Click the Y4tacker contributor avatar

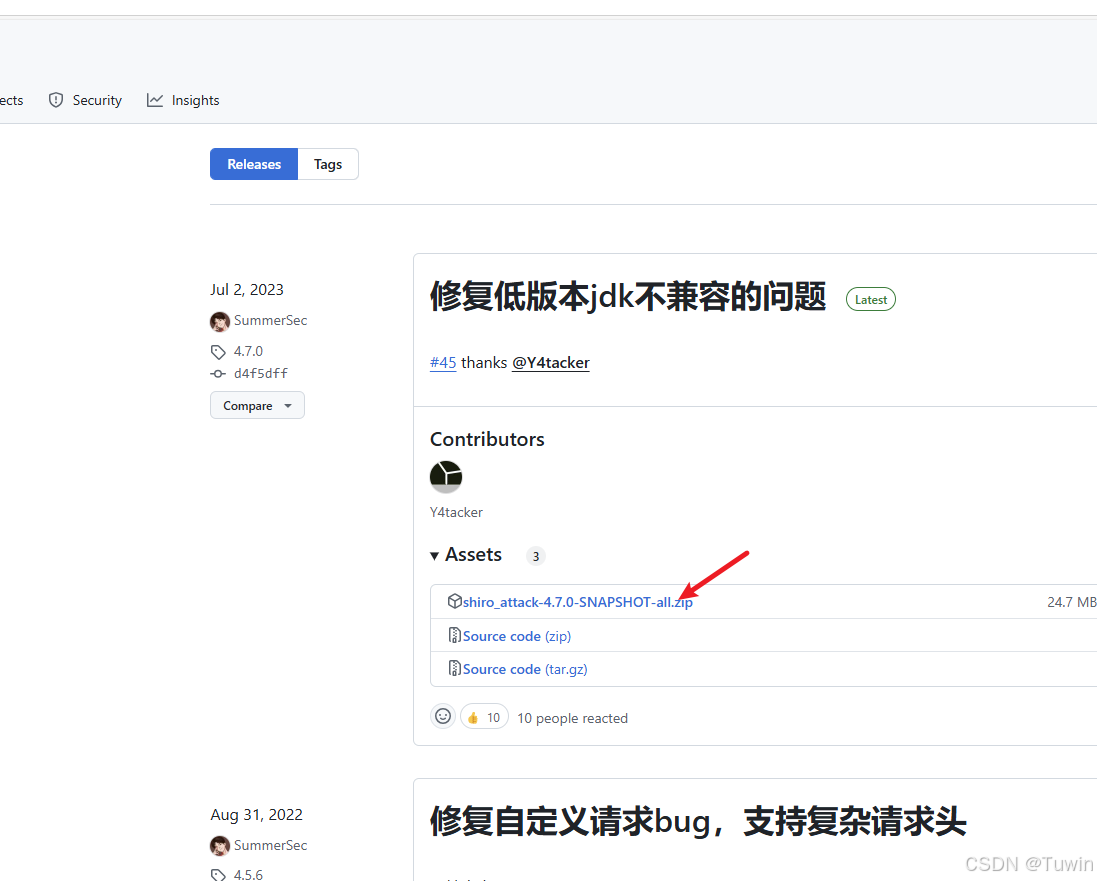(446, 477)
